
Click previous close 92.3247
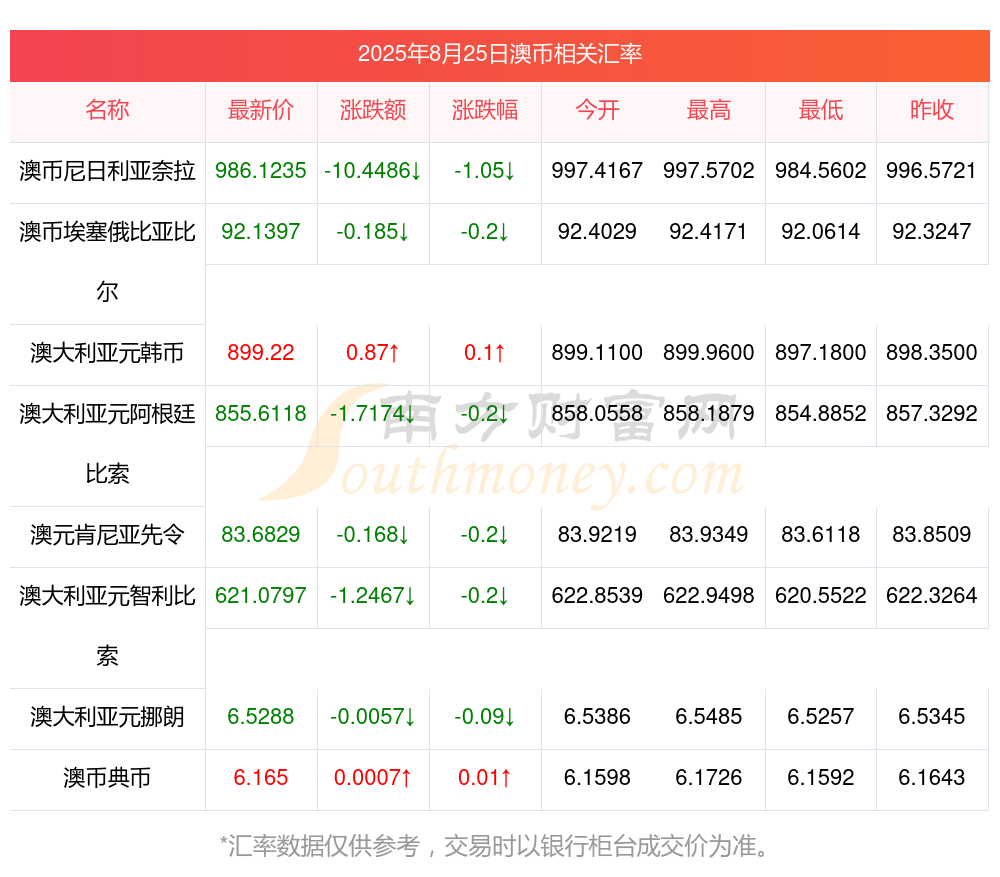932,232
